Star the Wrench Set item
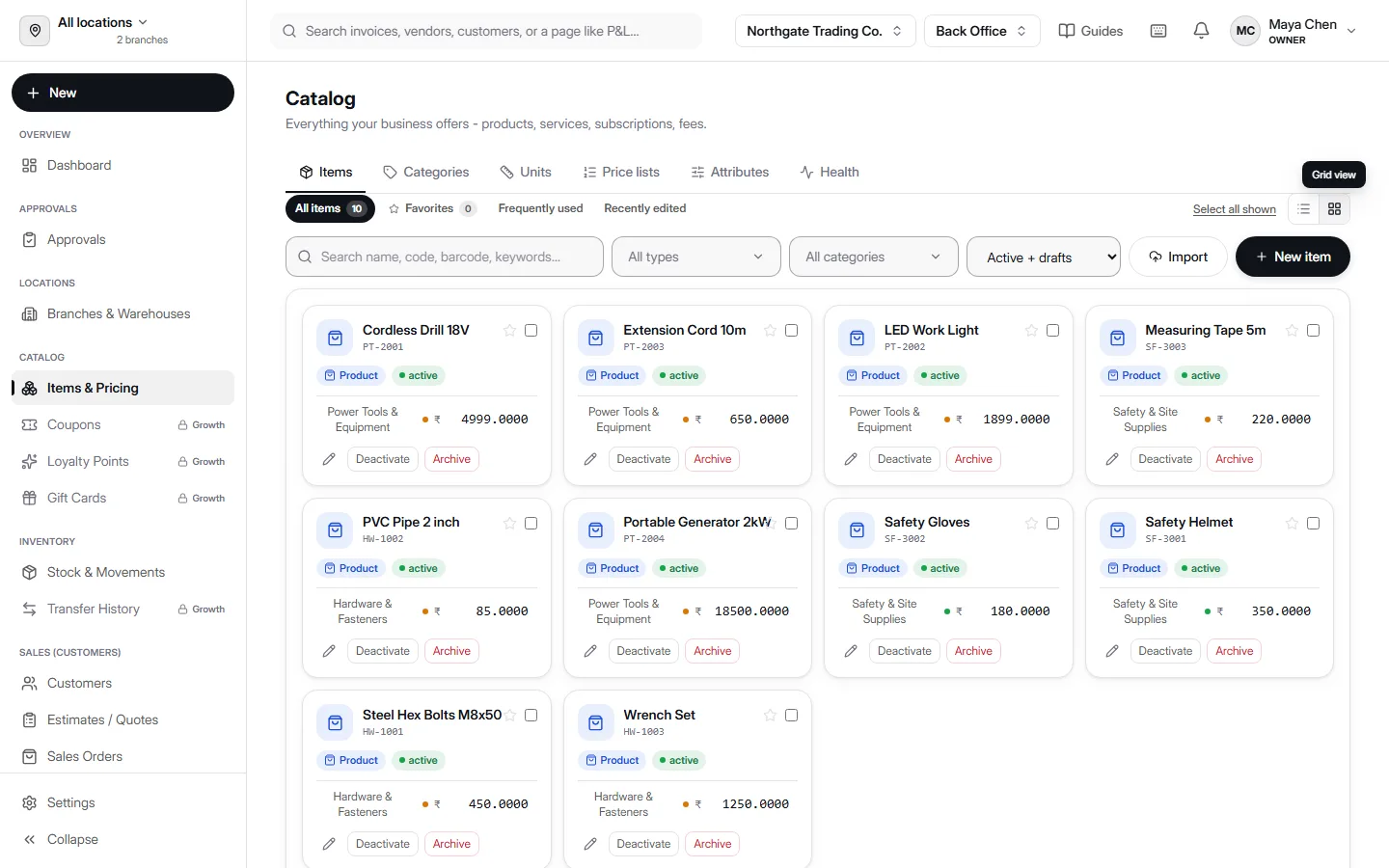The image size is (1389, 868). coord(770,716)
